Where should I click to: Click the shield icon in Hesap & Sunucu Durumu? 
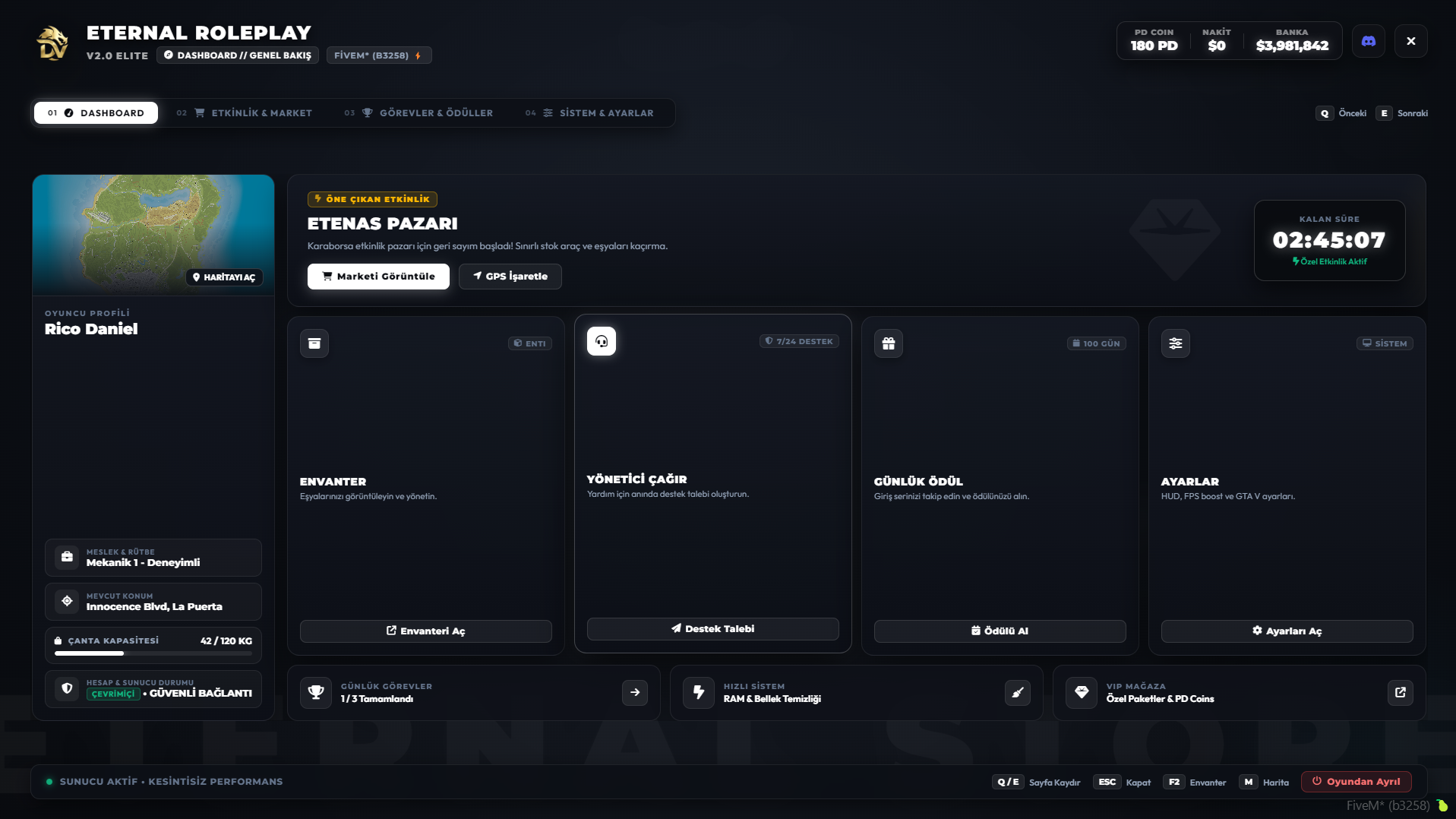point(67,688)
